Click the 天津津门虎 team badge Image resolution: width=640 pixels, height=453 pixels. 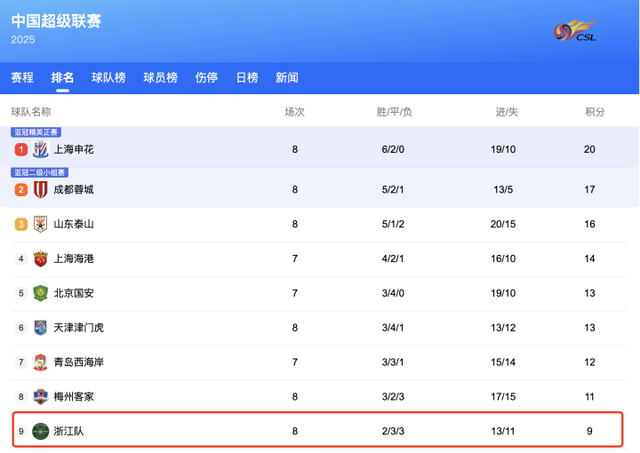click(40, 328)
